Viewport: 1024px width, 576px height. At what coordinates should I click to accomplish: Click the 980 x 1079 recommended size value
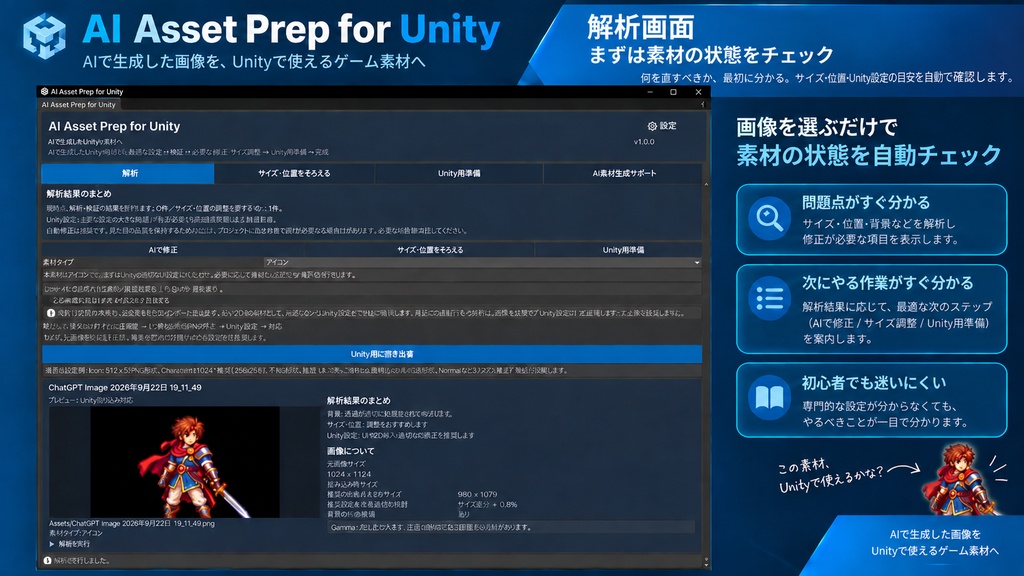pyautogui.click(x=477, y=494)
